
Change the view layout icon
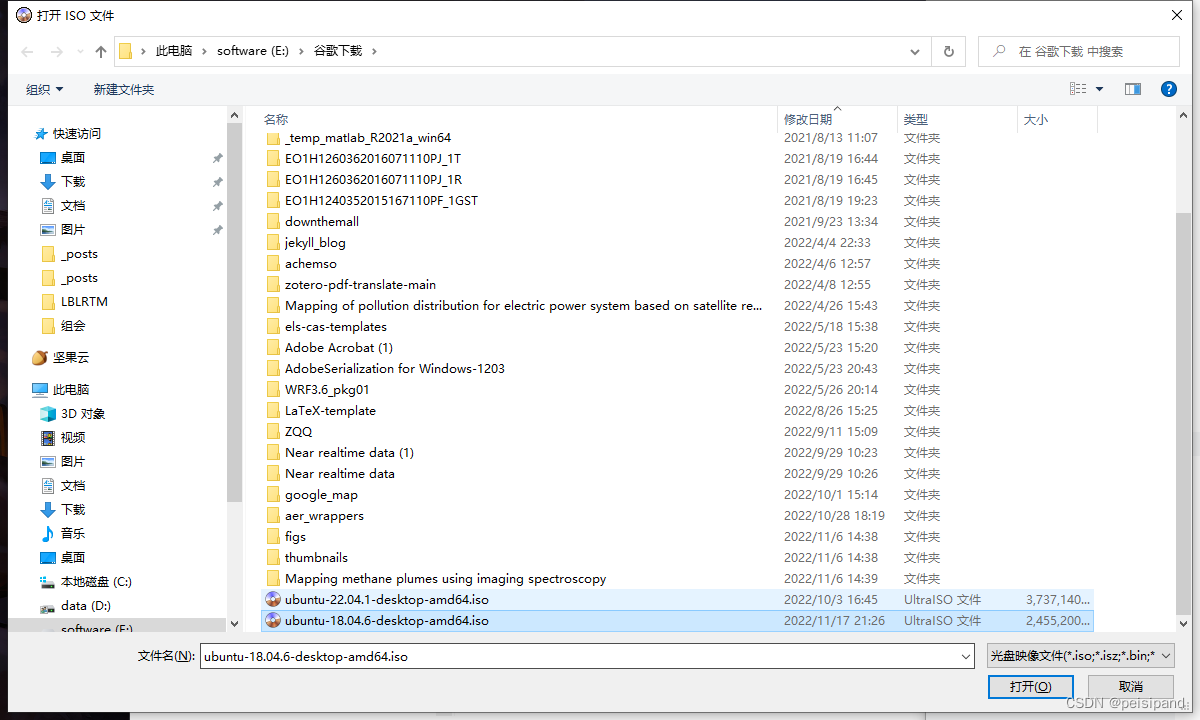click(1078, 89)
